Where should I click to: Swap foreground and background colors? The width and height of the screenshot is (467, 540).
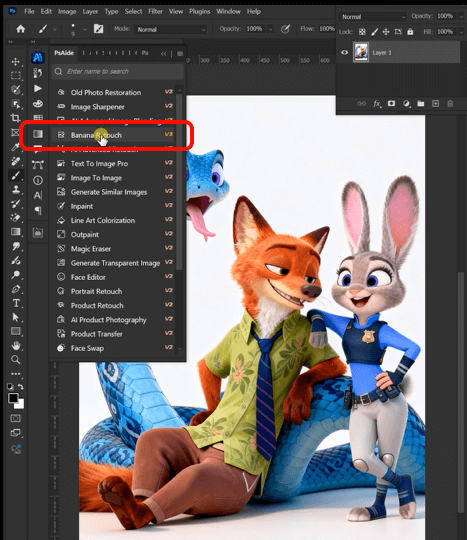pos(21,387)
